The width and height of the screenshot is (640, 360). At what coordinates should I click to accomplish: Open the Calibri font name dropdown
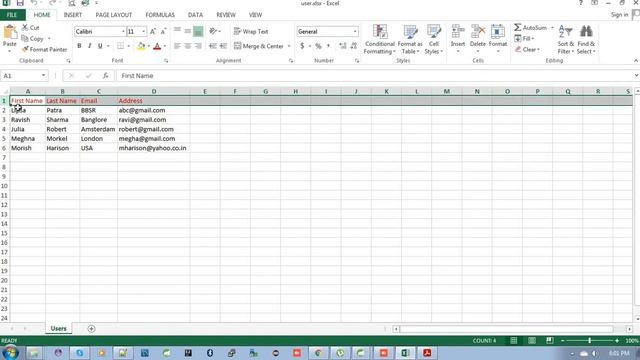click(x=123, y=31)
